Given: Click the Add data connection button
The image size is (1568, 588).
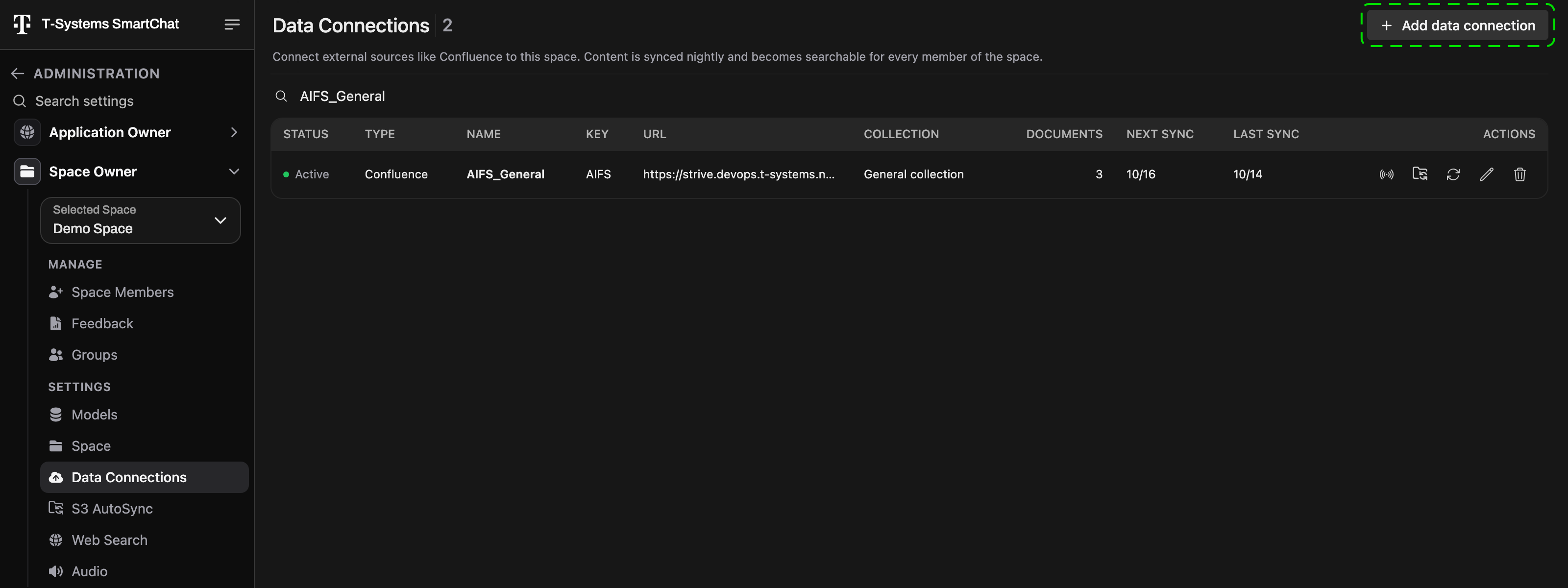Looking at the screenshot, I should (1458, 25).
